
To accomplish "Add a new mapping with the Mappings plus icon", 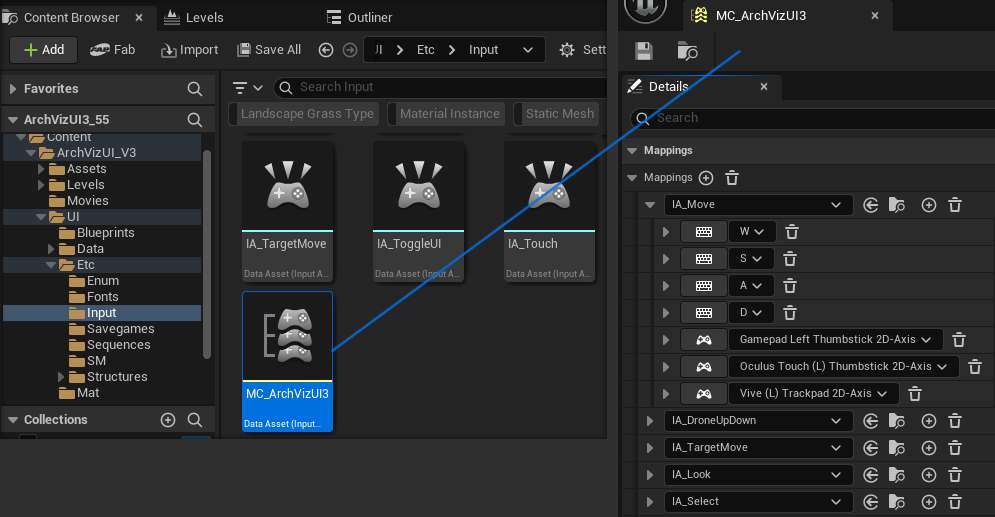I will tap(706, 178).
